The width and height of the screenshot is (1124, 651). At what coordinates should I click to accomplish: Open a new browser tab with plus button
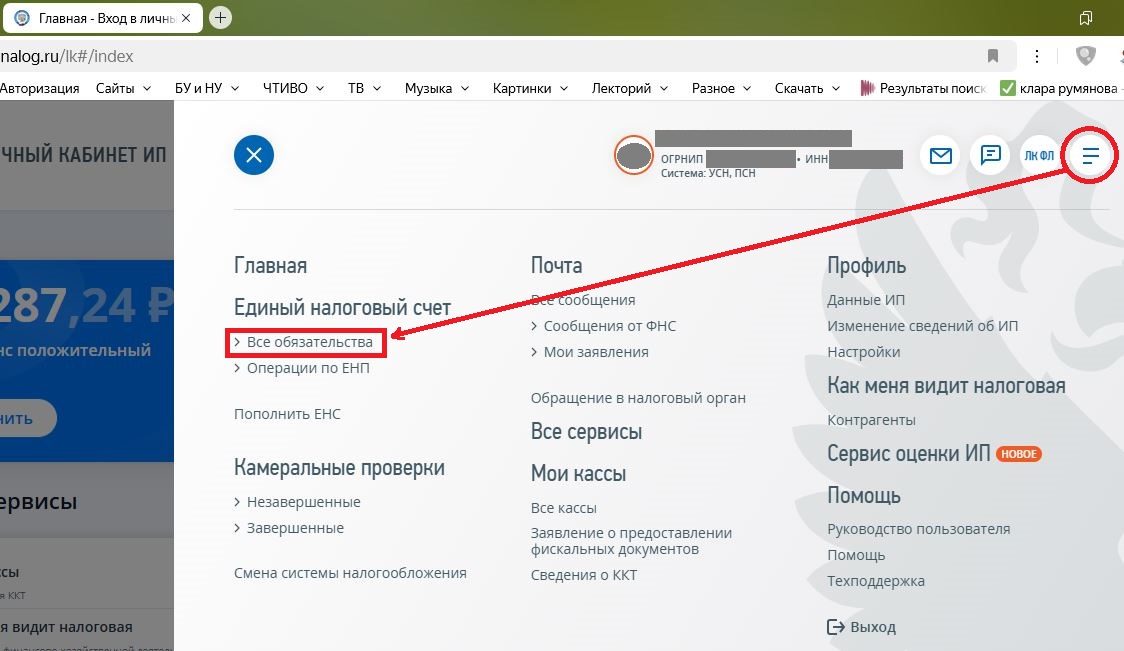click(220, 18)
